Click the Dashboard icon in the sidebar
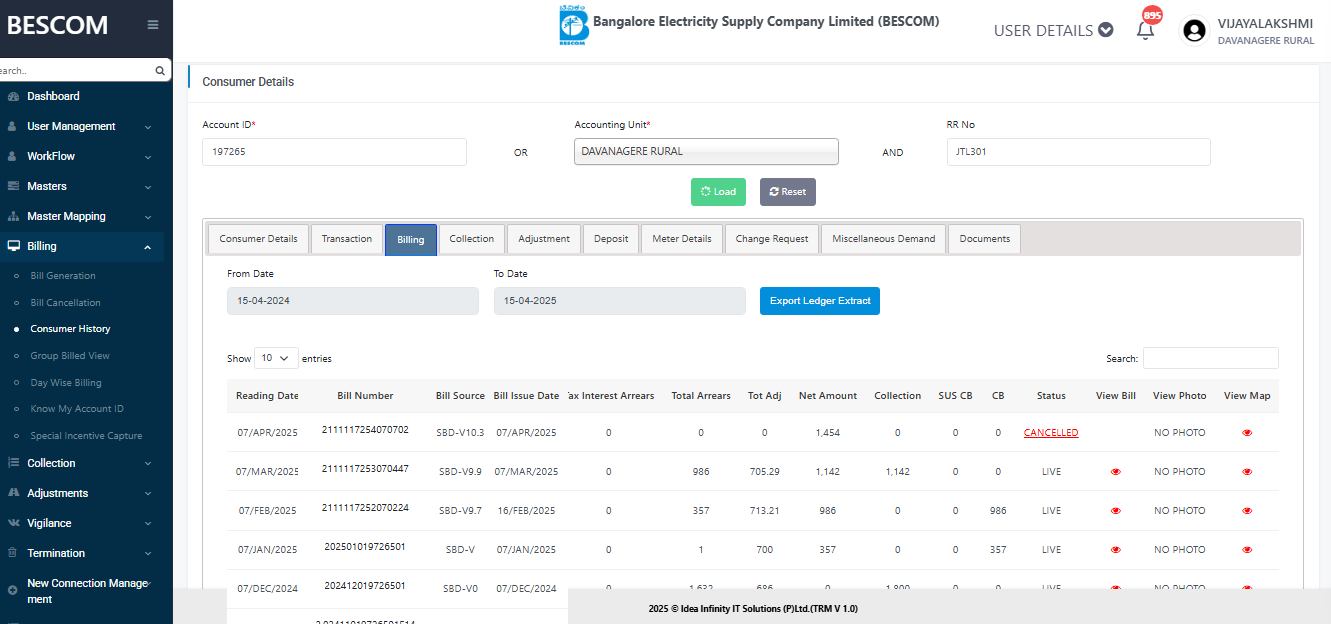Image resolution: width=1331 pixels, height=624 pixels. click(x=13, y=97)
